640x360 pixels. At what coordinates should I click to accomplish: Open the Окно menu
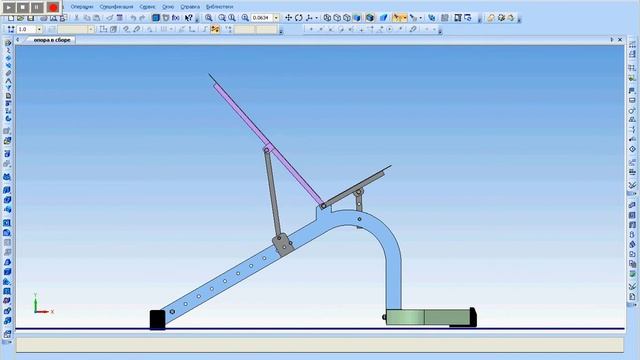(x=168, y=7)
